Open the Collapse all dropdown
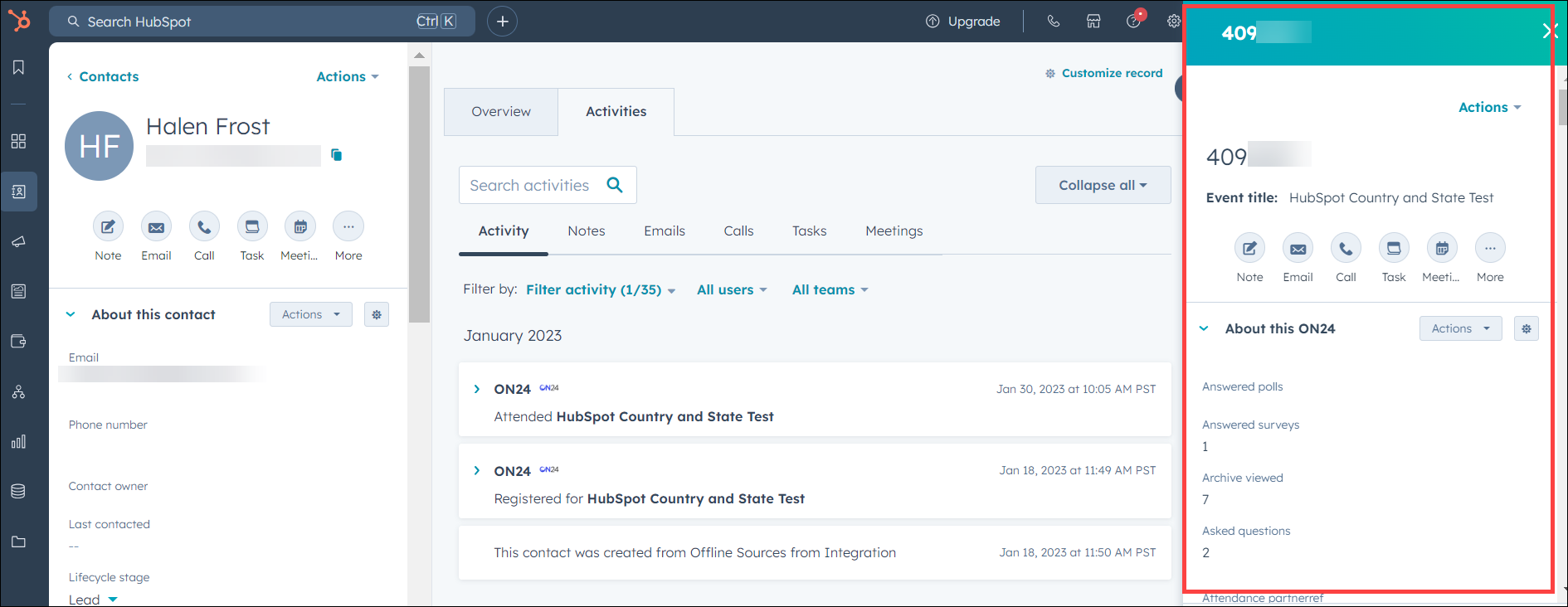This screenshot has width=1568, height=607. [x=1103, y=185]
